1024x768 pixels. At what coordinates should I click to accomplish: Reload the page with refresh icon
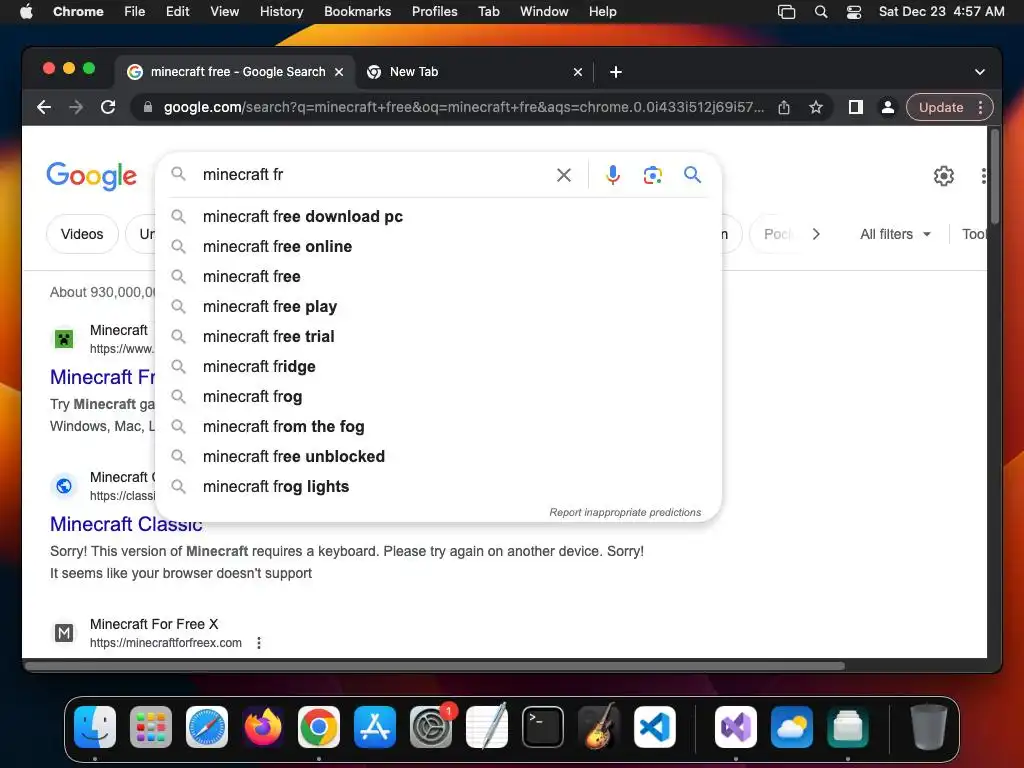point(108,107)
